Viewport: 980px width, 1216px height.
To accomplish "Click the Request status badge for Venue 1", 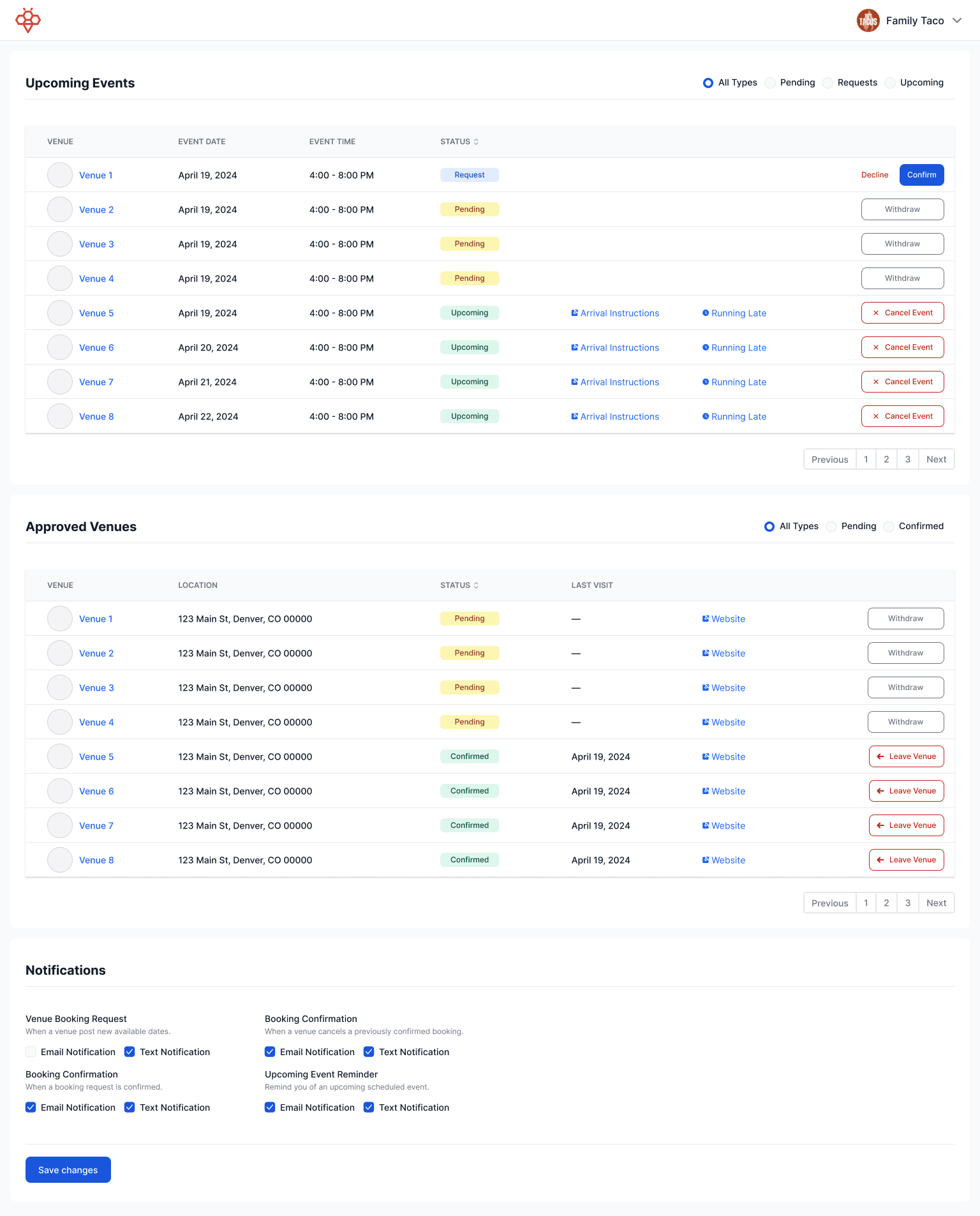I will coord(470,175).
